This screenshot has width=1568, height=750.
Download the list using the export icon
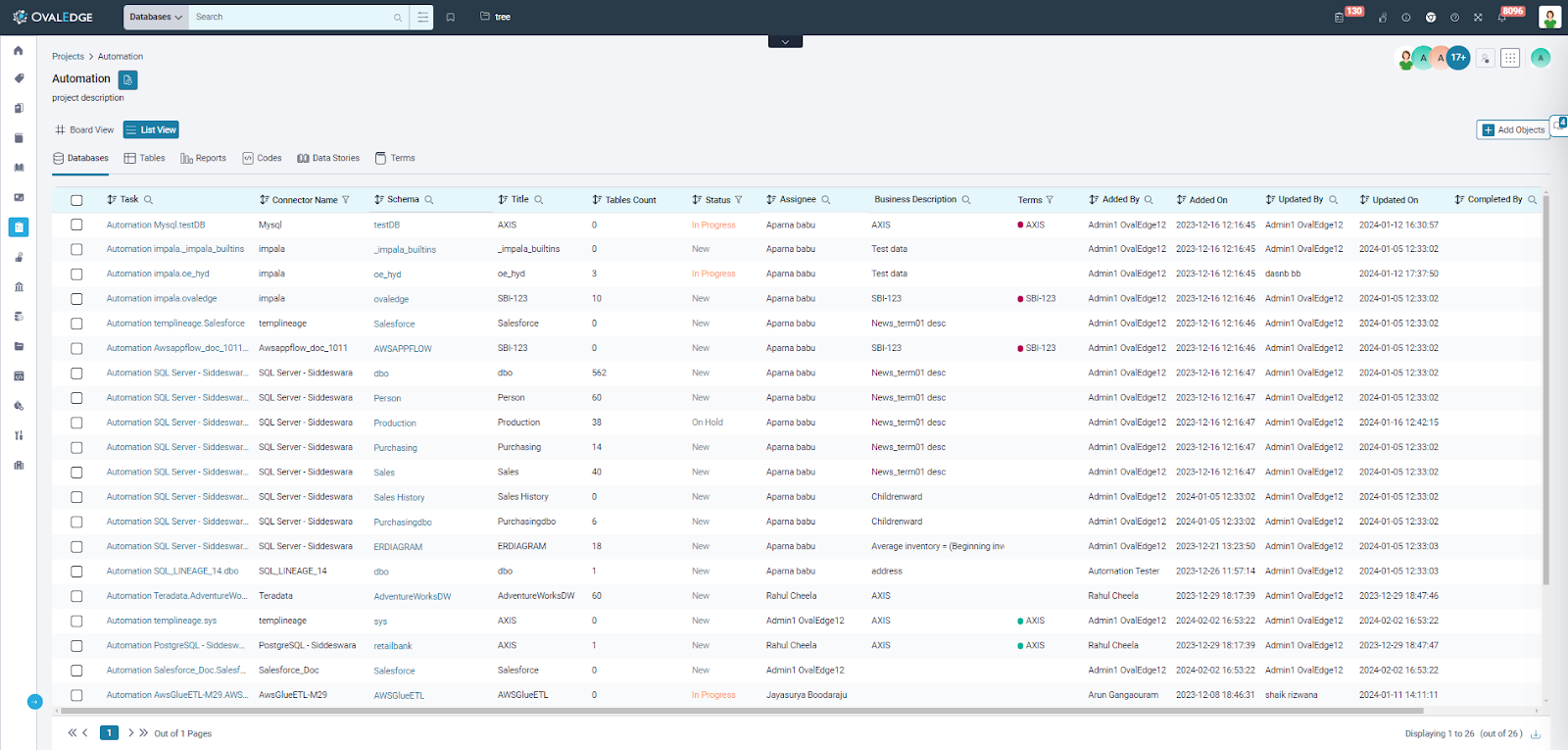[x=1536, y=733]
